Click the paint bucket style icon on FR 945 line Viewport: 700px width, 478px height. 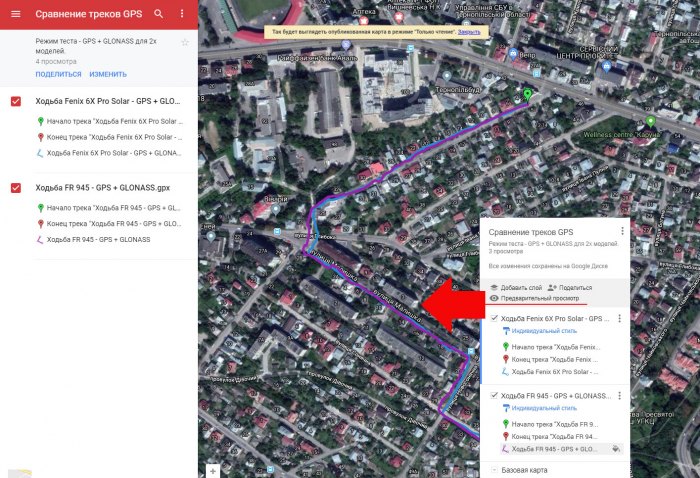pyautogui.click(x=616, y=449)
